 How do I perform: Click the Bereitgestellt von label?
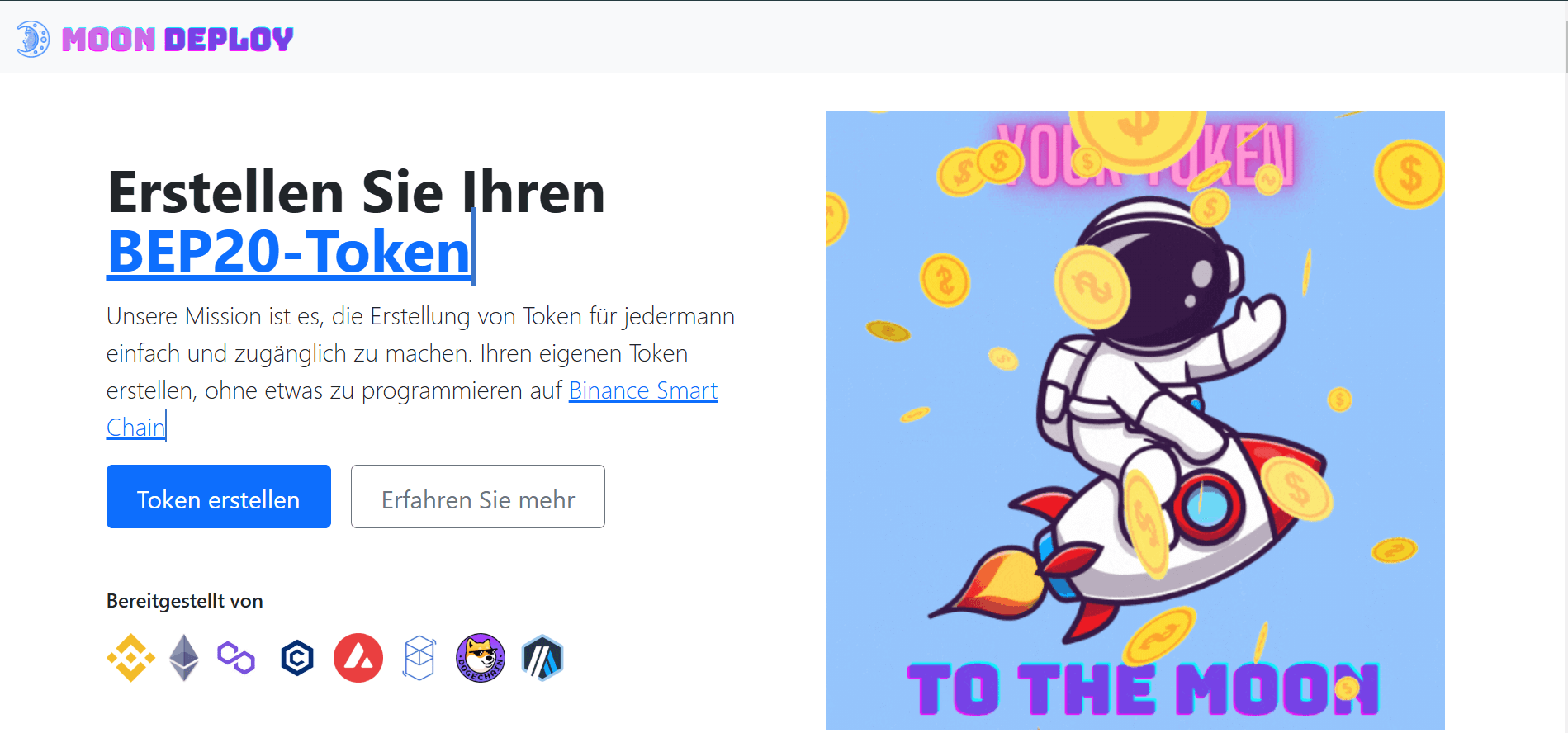(185, 601)
